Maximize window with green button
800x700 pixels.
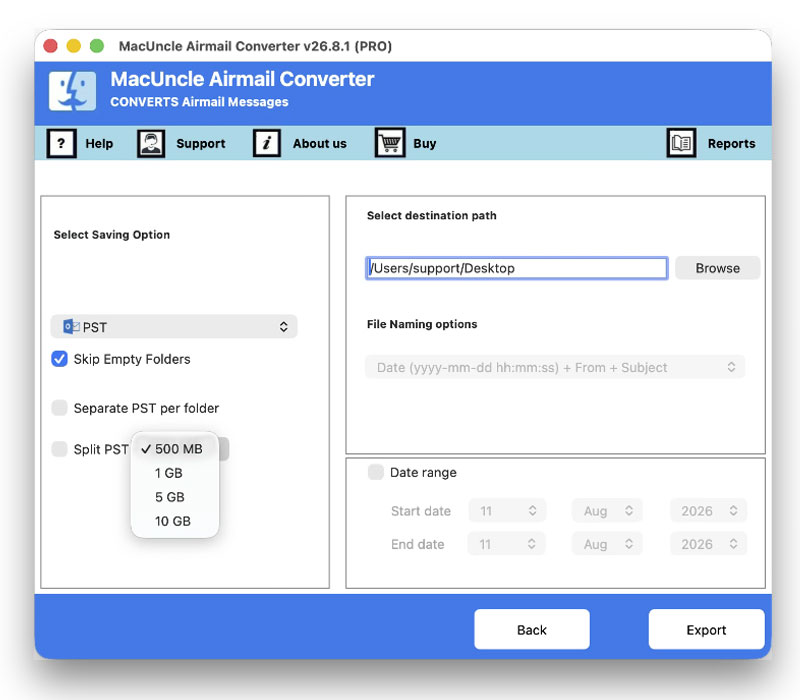pos(97,46)
